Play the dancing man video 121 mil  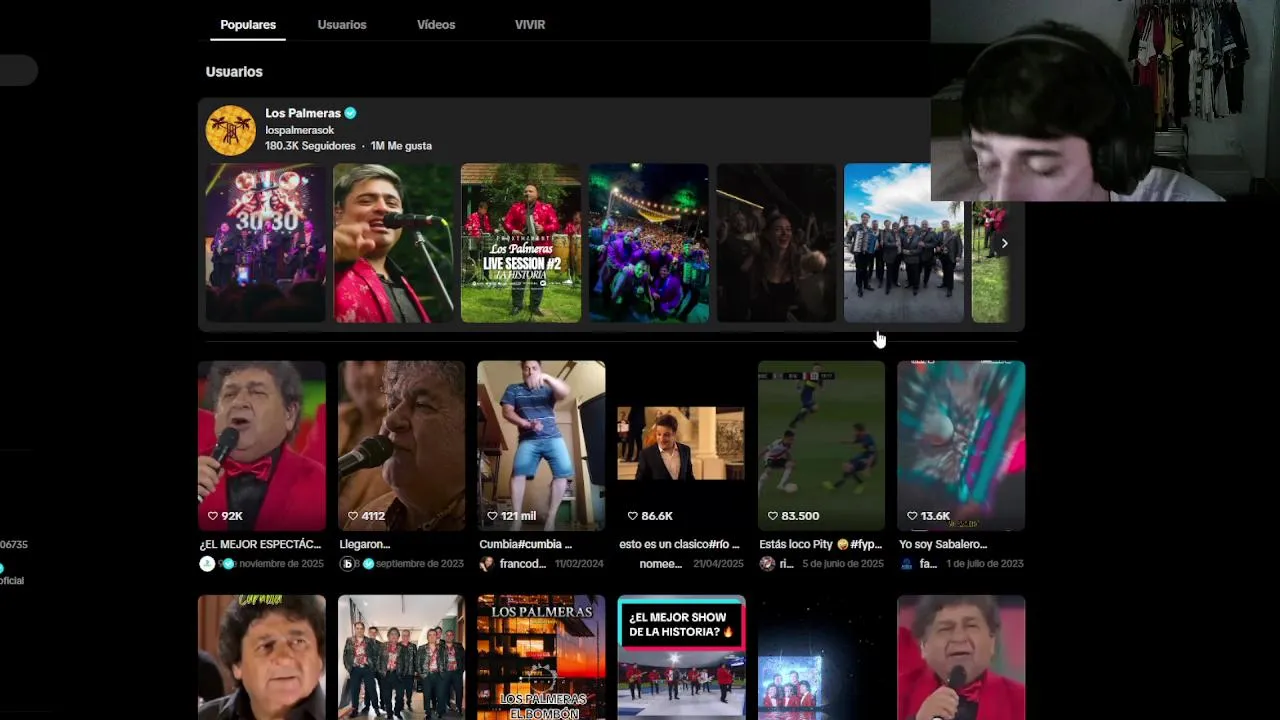pyautogui.click(x=541, y=445)
